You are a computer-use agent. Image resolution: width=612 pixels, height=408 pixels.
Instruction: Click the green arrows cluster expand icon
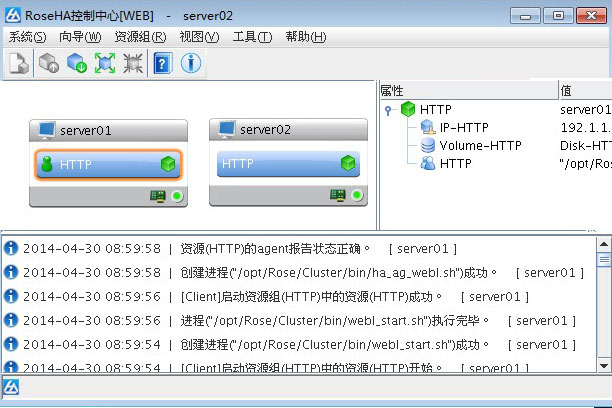(105, 63)
